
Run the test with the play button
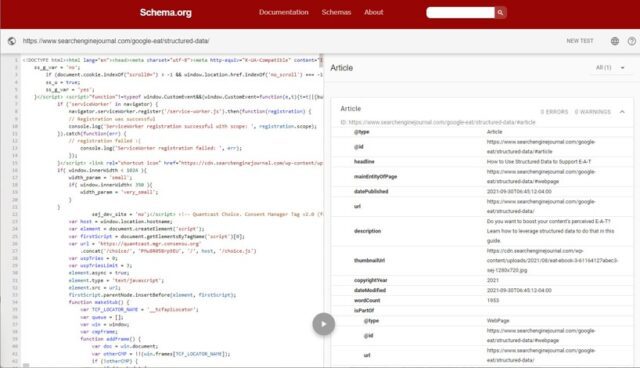click(x=324, y=324)
